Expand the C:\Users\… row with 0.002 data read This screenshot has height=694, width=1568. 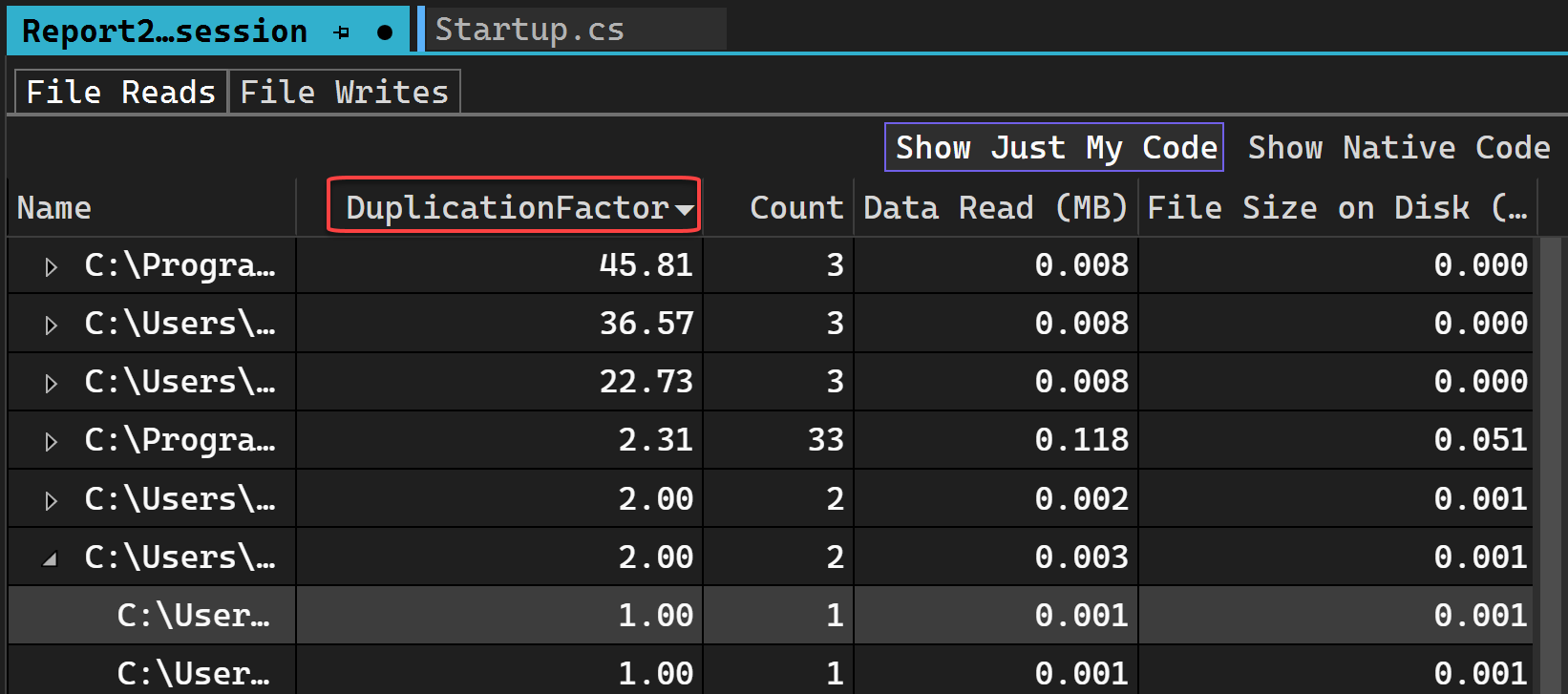(x=52, y=501)
